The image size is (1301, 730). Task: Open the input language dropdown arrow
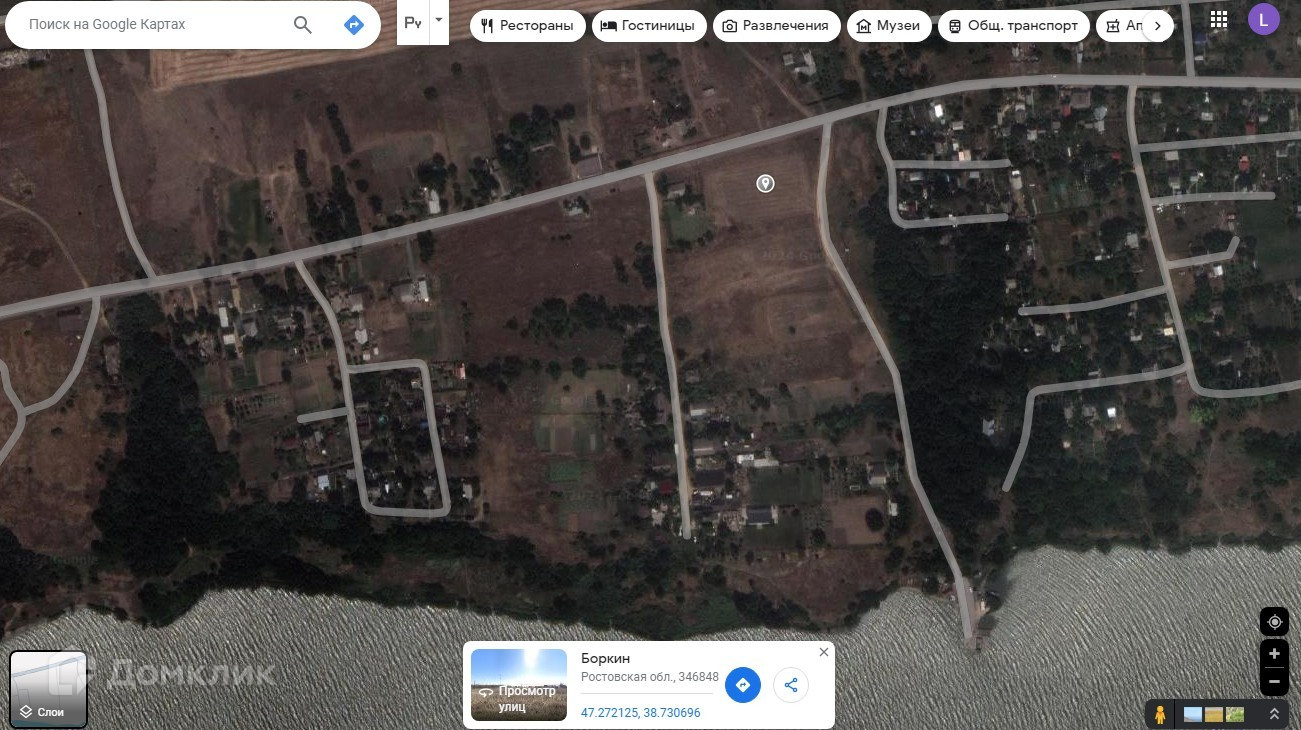(439, 20)
